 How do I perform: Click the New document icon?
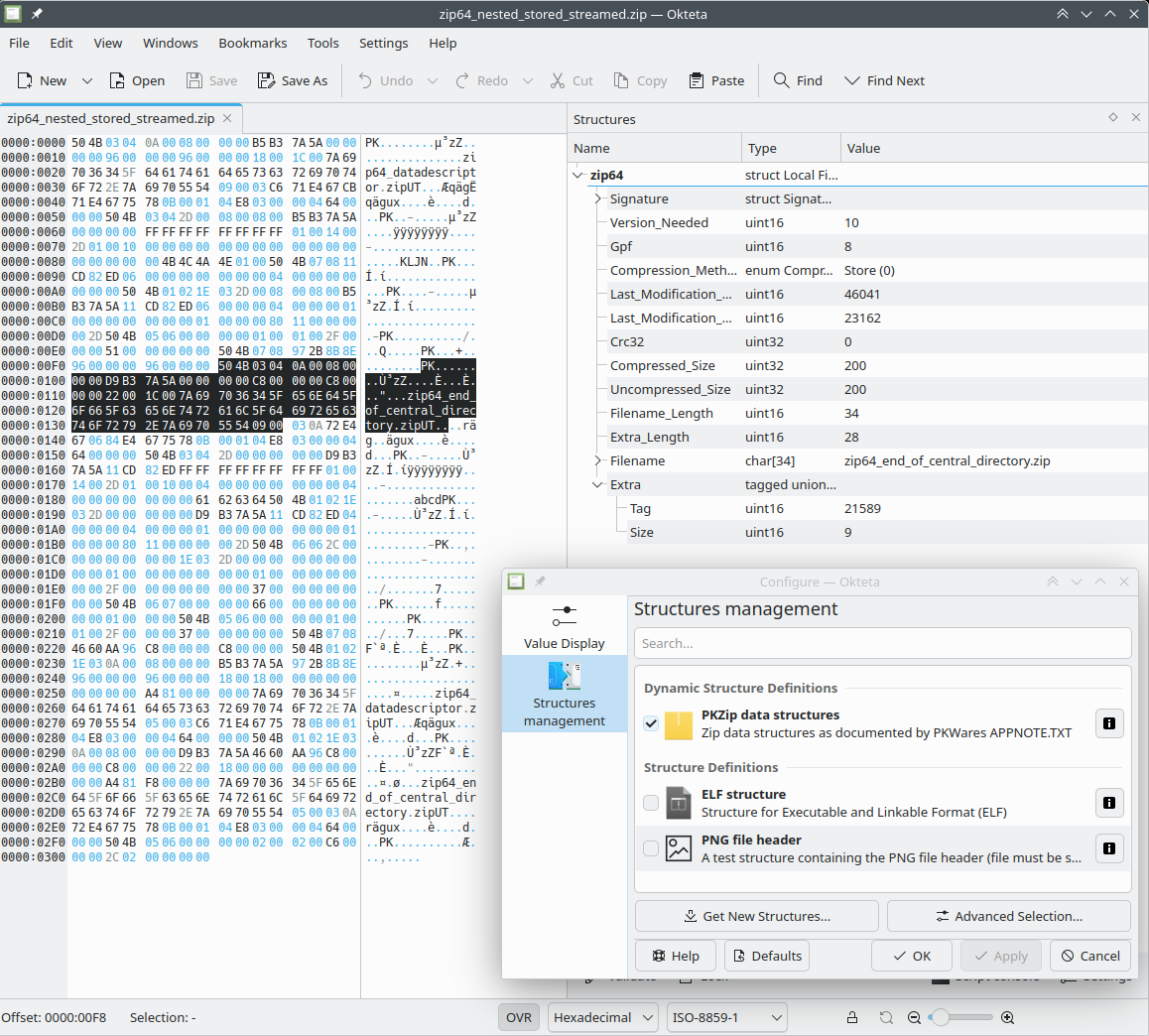coord(25,80)
